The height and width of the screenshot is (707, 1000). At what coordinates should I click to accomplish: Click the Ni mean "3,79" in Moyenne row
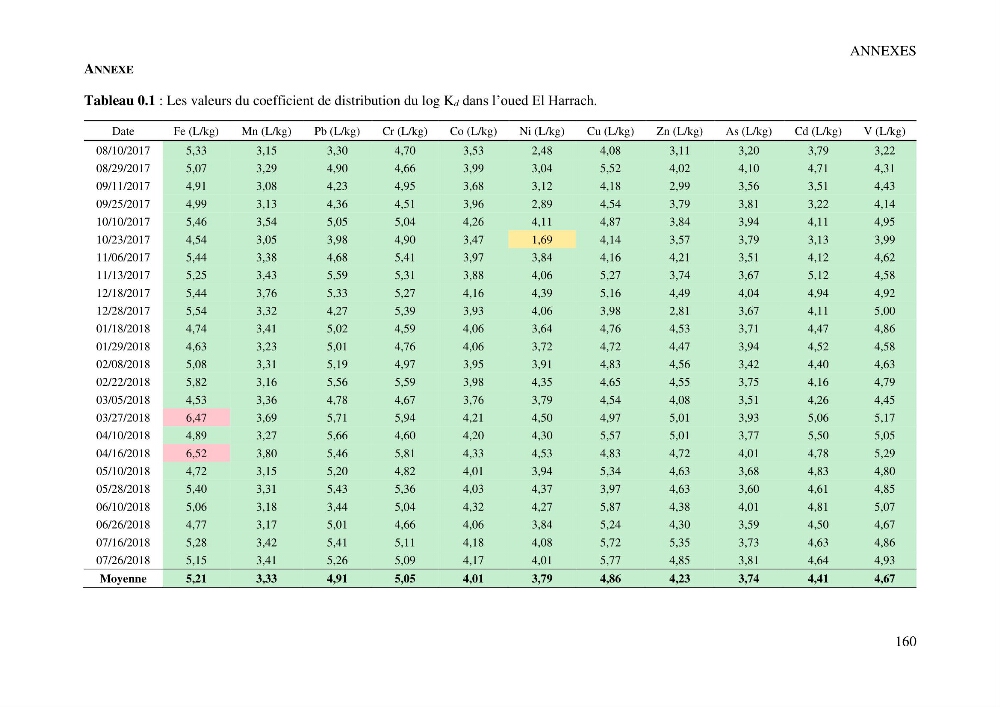542,579
